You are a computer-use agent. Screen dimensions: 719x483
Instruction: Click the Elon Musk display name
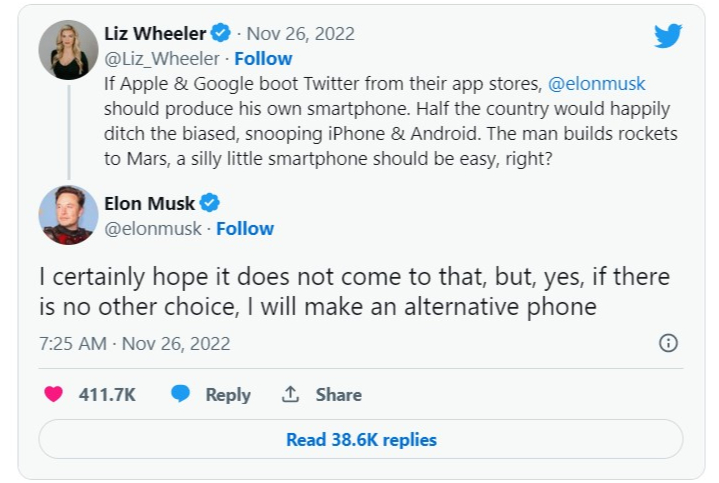pyautogui.click(x=149, y=203)
